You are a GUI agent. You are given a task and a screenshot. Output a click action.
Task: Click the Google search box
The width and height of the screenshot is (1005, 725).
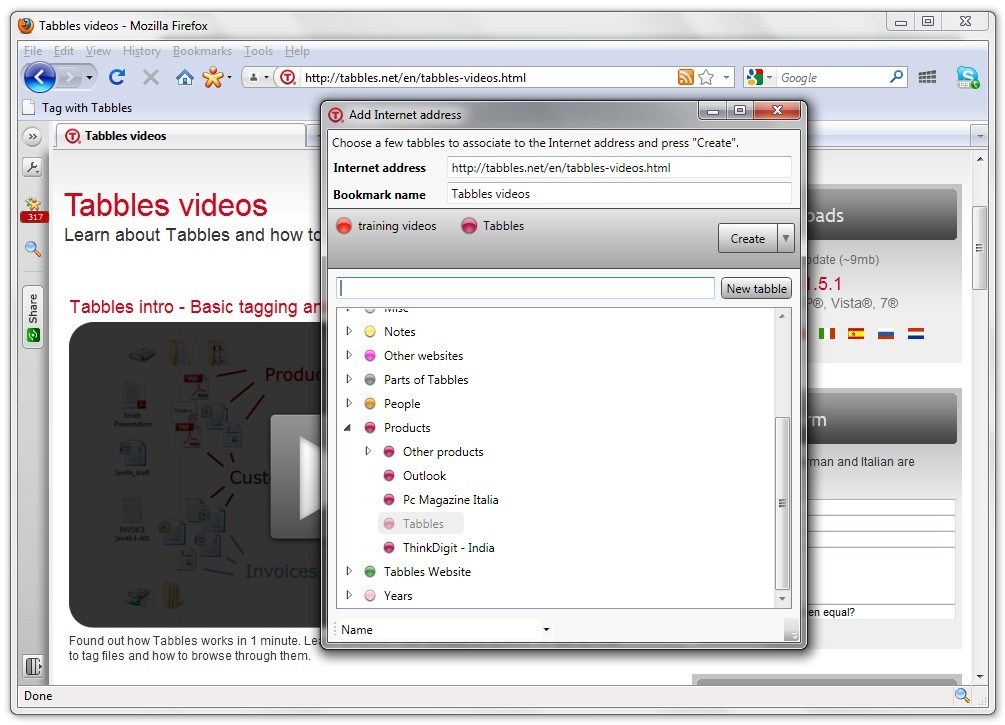pos(832,78)
